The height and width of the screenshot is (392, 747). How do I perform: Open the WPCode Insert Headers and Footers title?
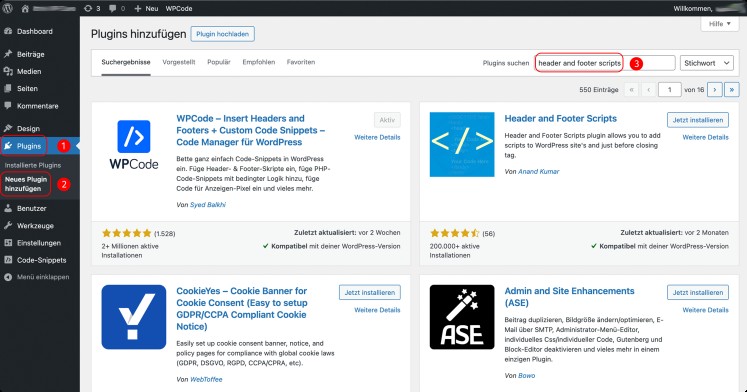[x=251, y=130]
